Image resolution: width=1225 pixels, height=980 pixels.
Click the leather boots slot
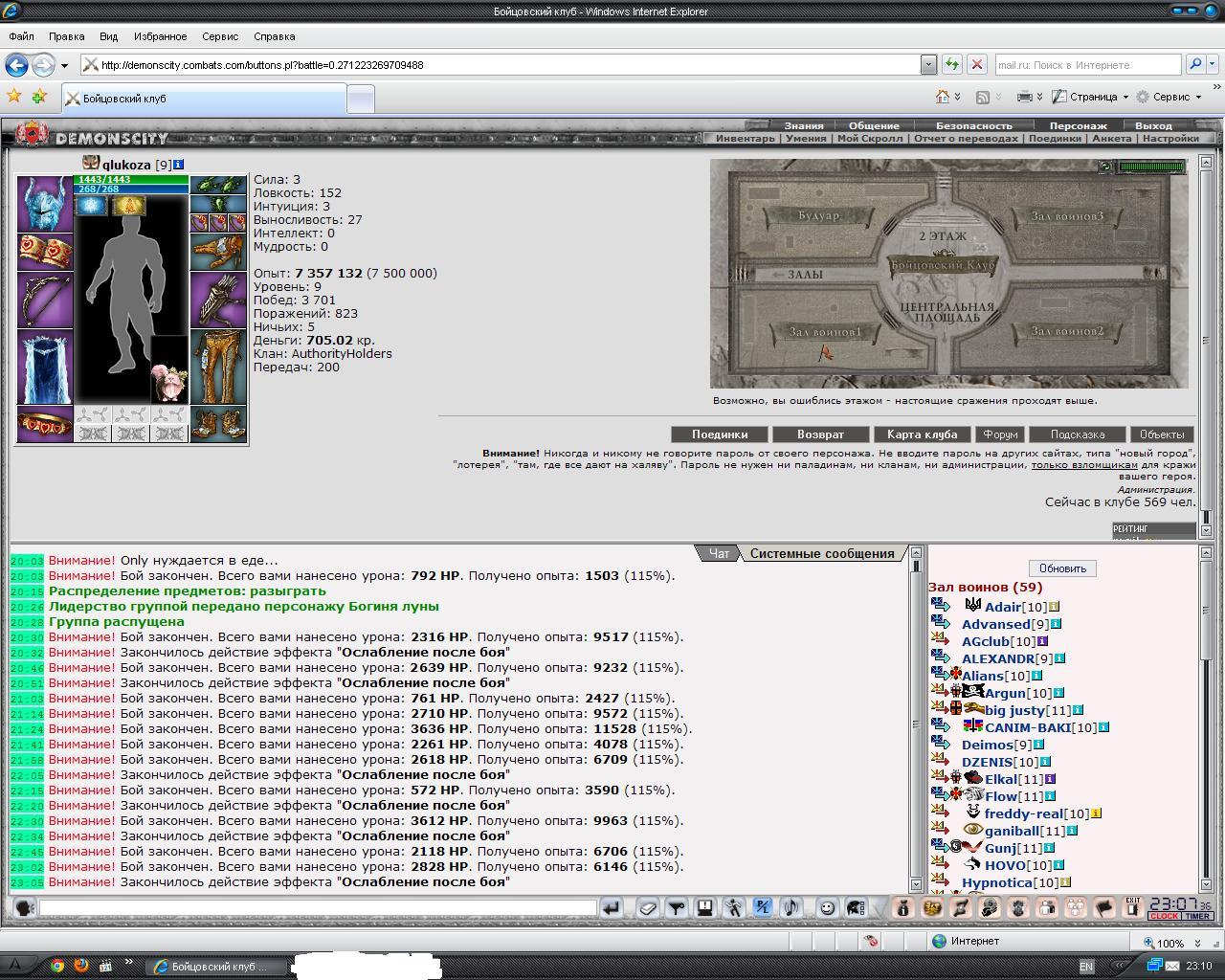coord(218,424)
